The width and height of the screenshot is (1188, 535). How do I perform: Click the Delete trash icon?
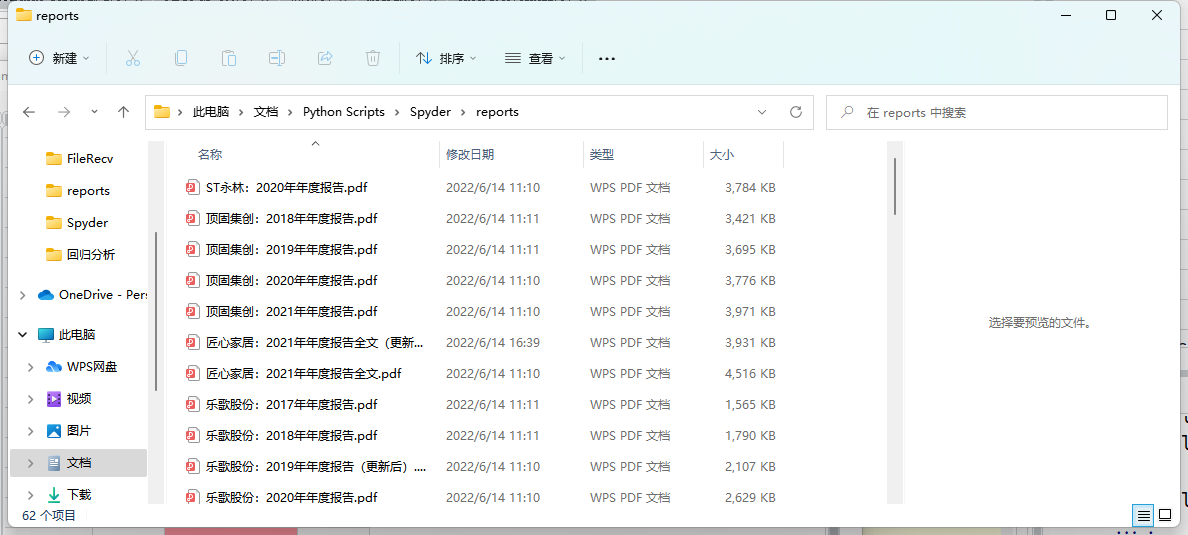click(373, 58)
